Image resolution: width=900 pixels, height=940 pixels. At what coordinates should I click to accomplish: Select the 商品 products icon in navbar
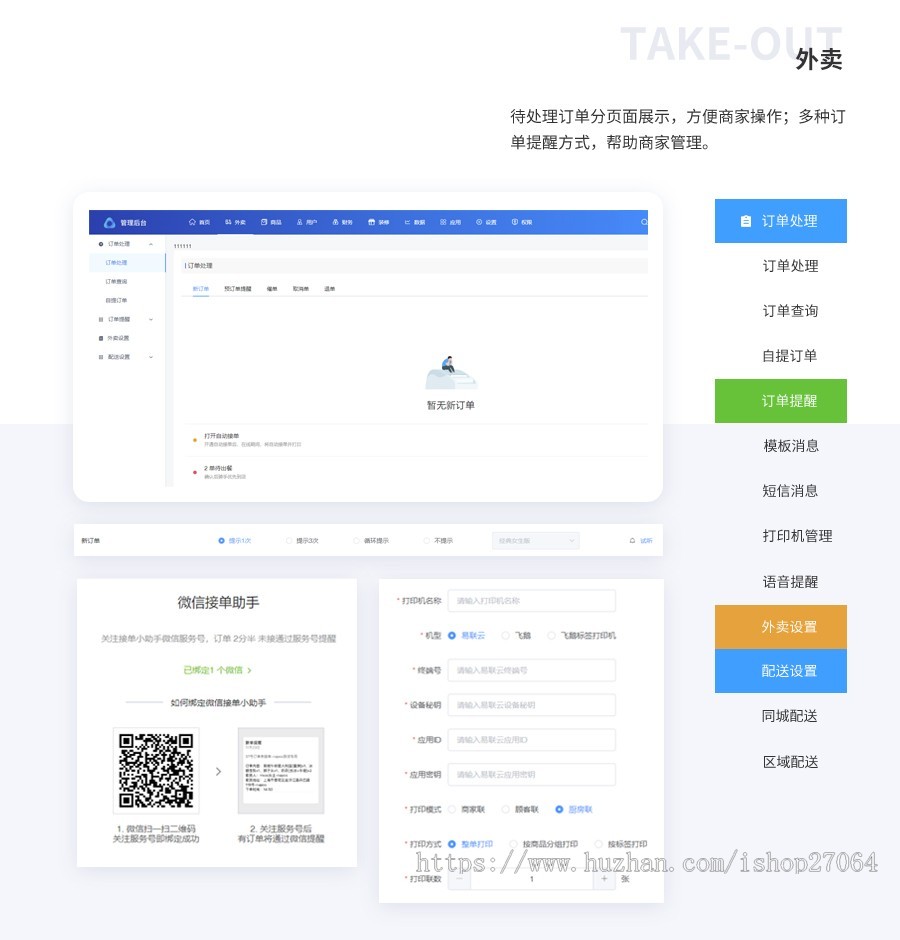pos(264,222)
